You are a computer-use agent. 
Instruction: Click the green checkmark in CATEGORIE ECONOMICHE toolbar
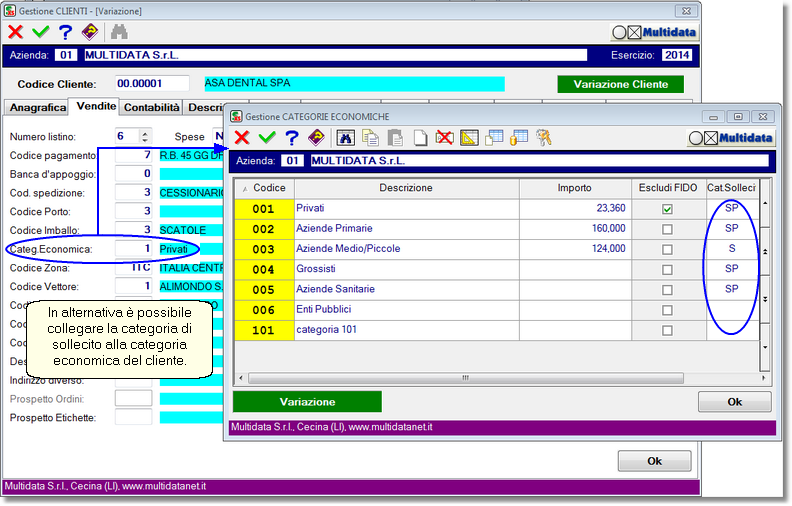coord(267,137)
